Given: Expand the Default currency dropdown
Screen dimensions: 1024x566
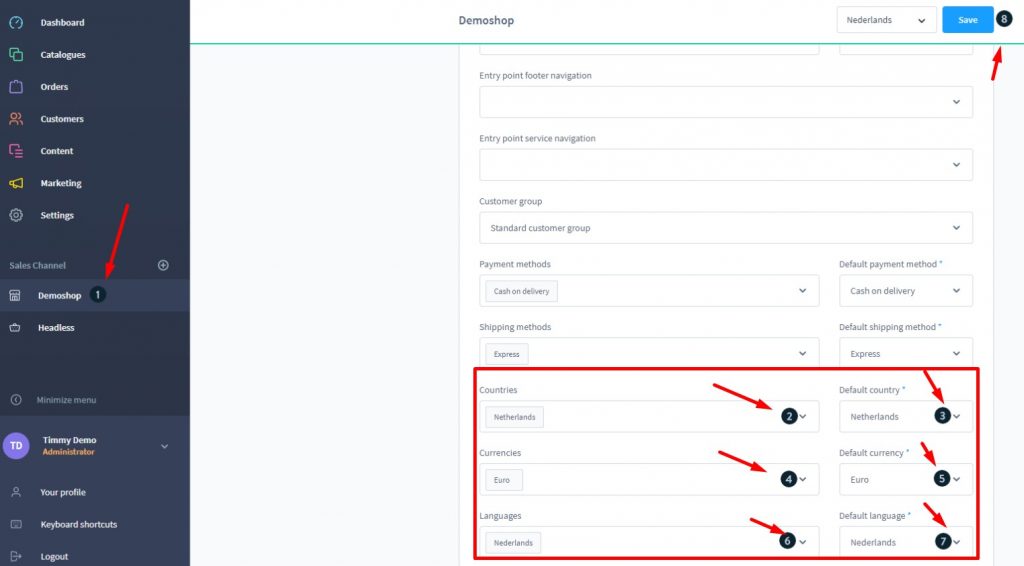Looking at the screenshot, I should click(x=905, y=479).
